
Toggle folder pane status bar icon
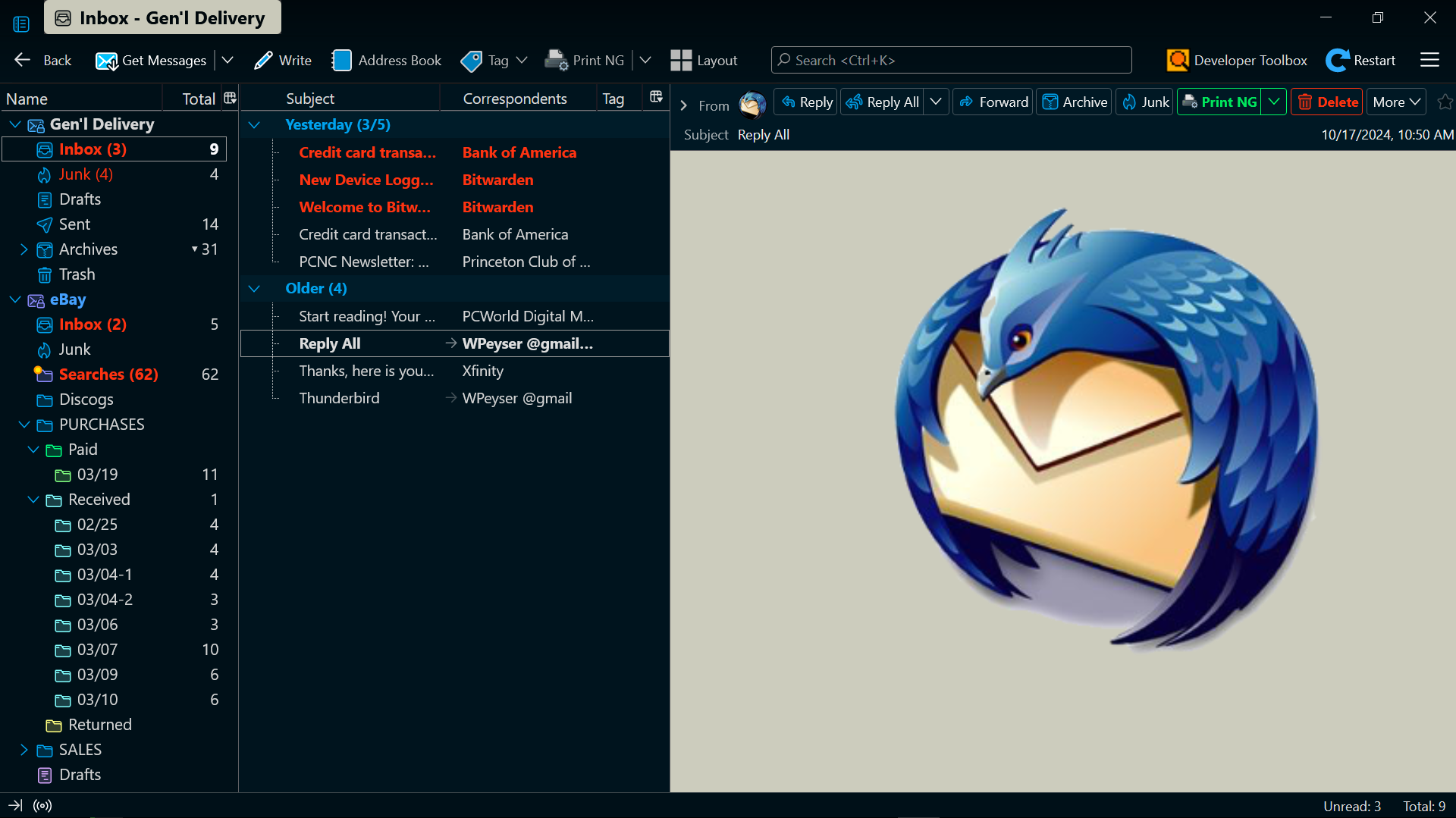pos(15,805)
